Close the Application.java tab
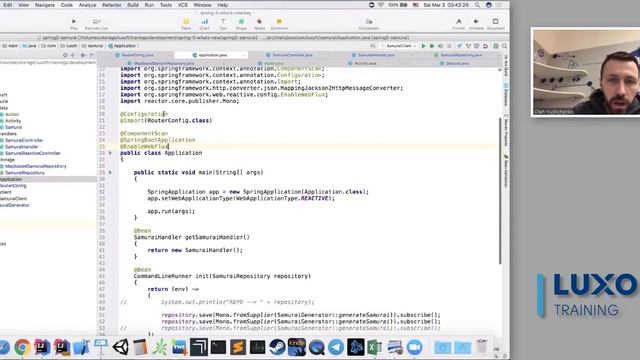The height and width of the screenshot is (360, 640). [x=244, y=55]
